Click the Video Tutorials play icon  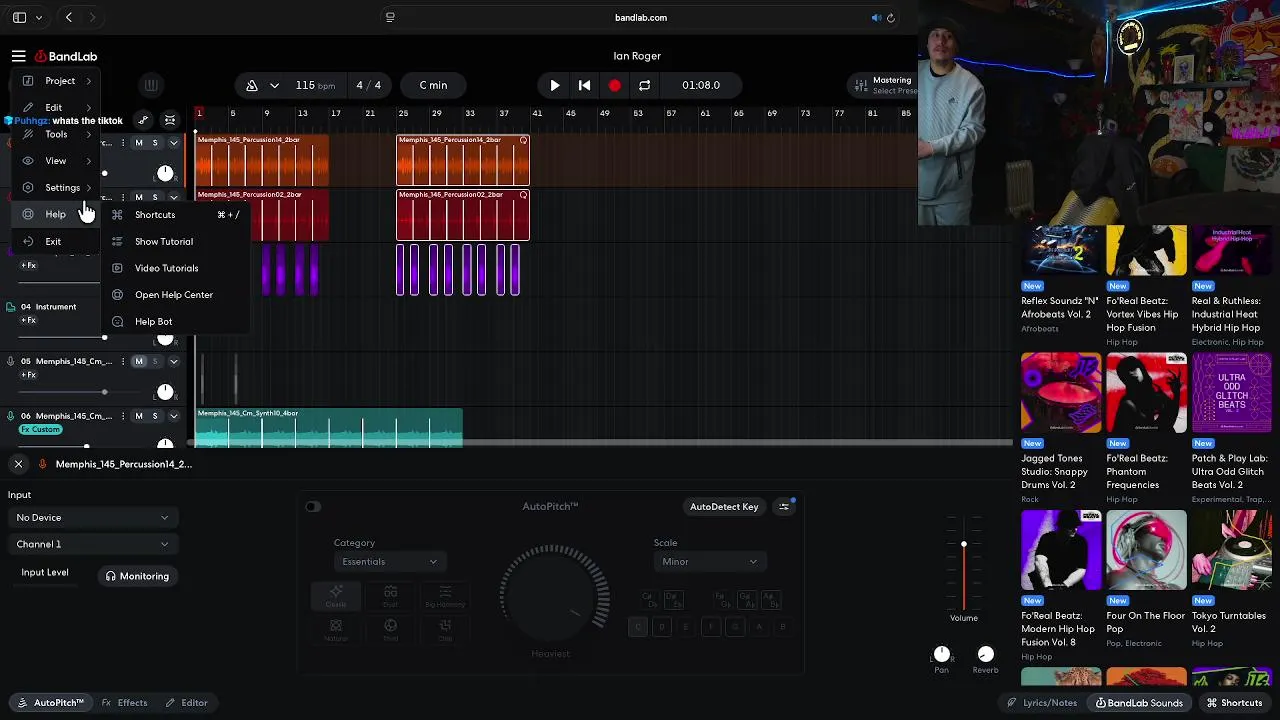117,268
